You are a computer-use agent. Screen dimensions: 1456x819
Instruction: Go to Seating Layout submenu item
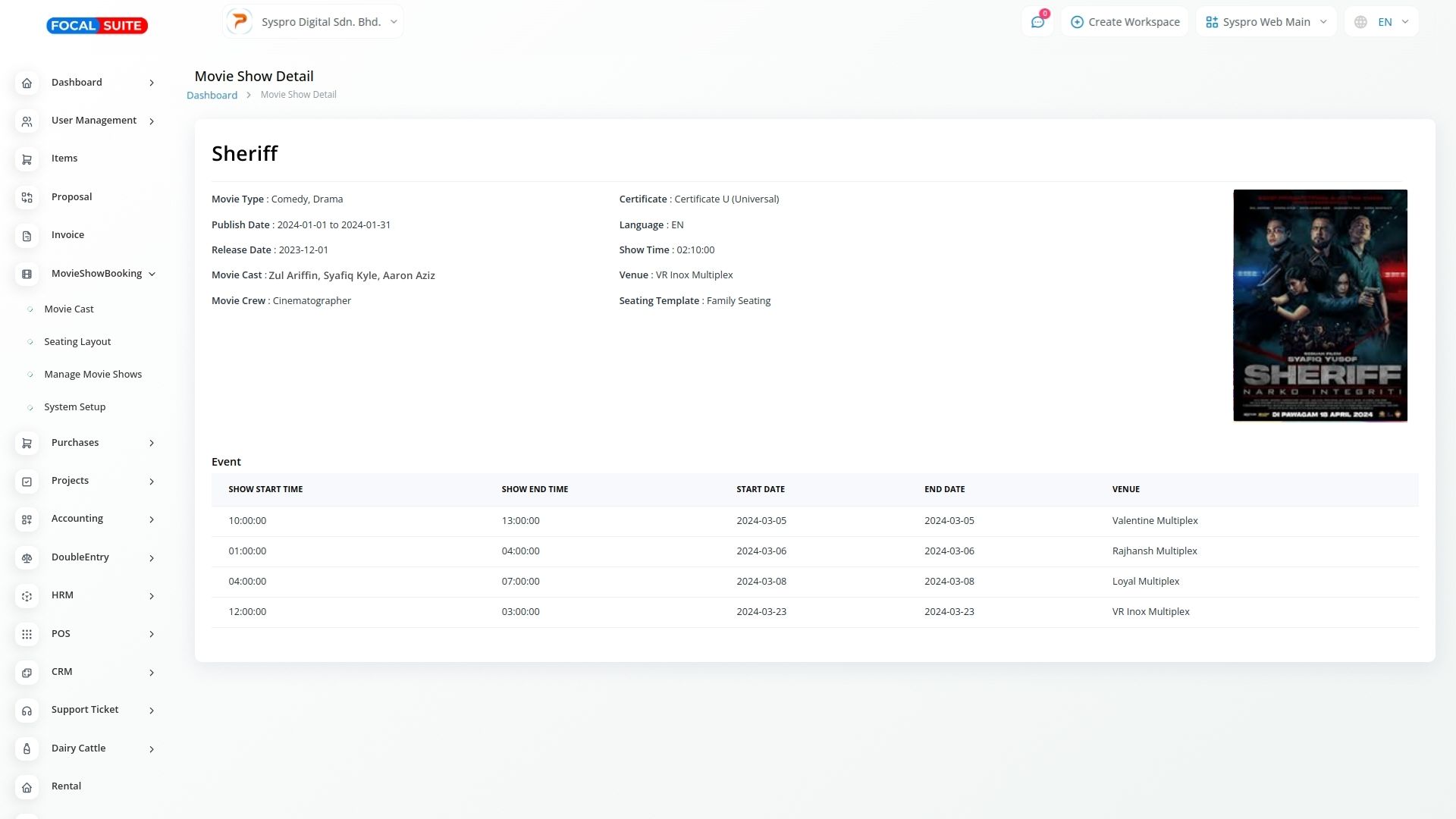point(77,342)
